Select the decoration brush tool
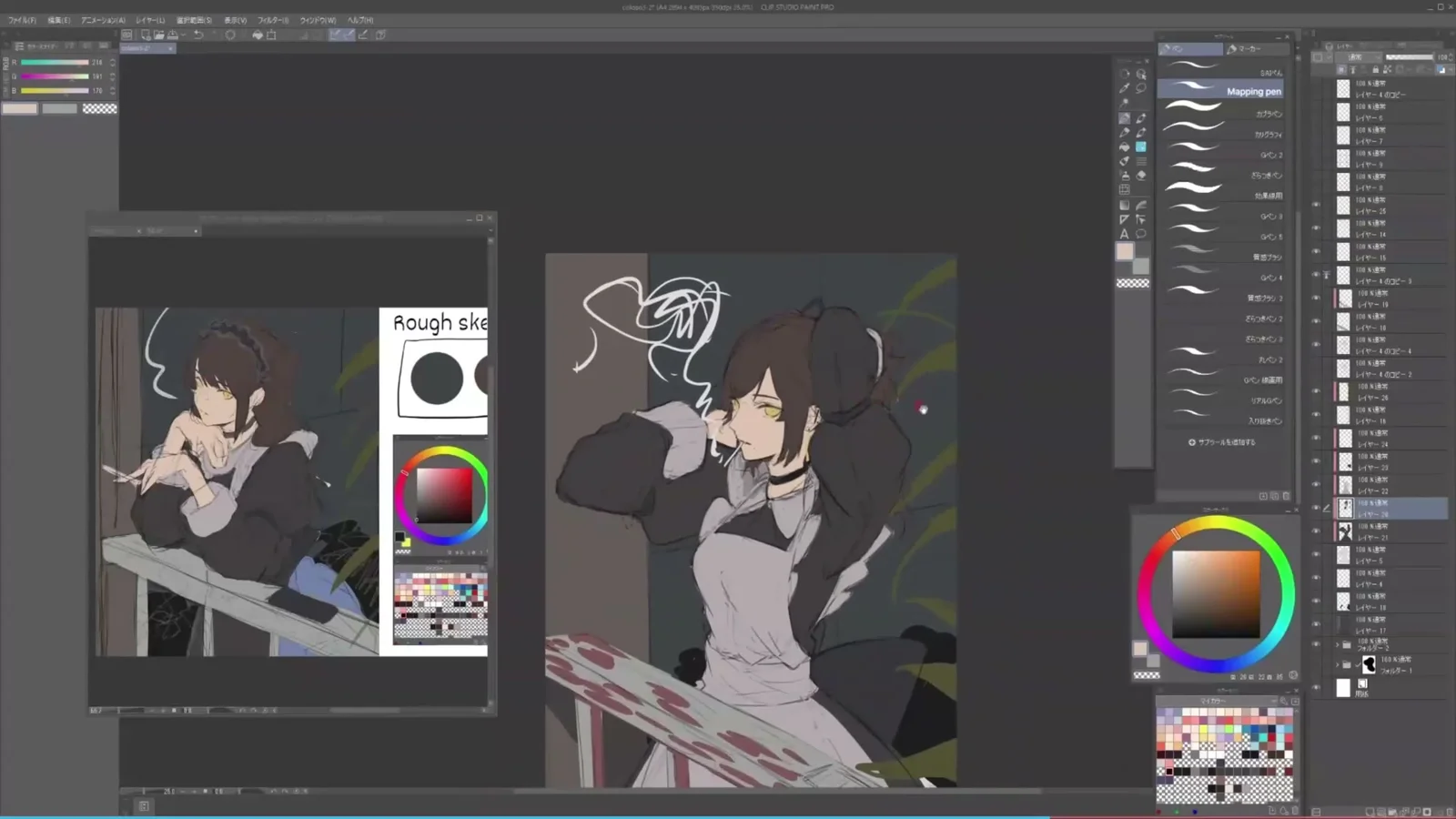 pos(1140,147)
